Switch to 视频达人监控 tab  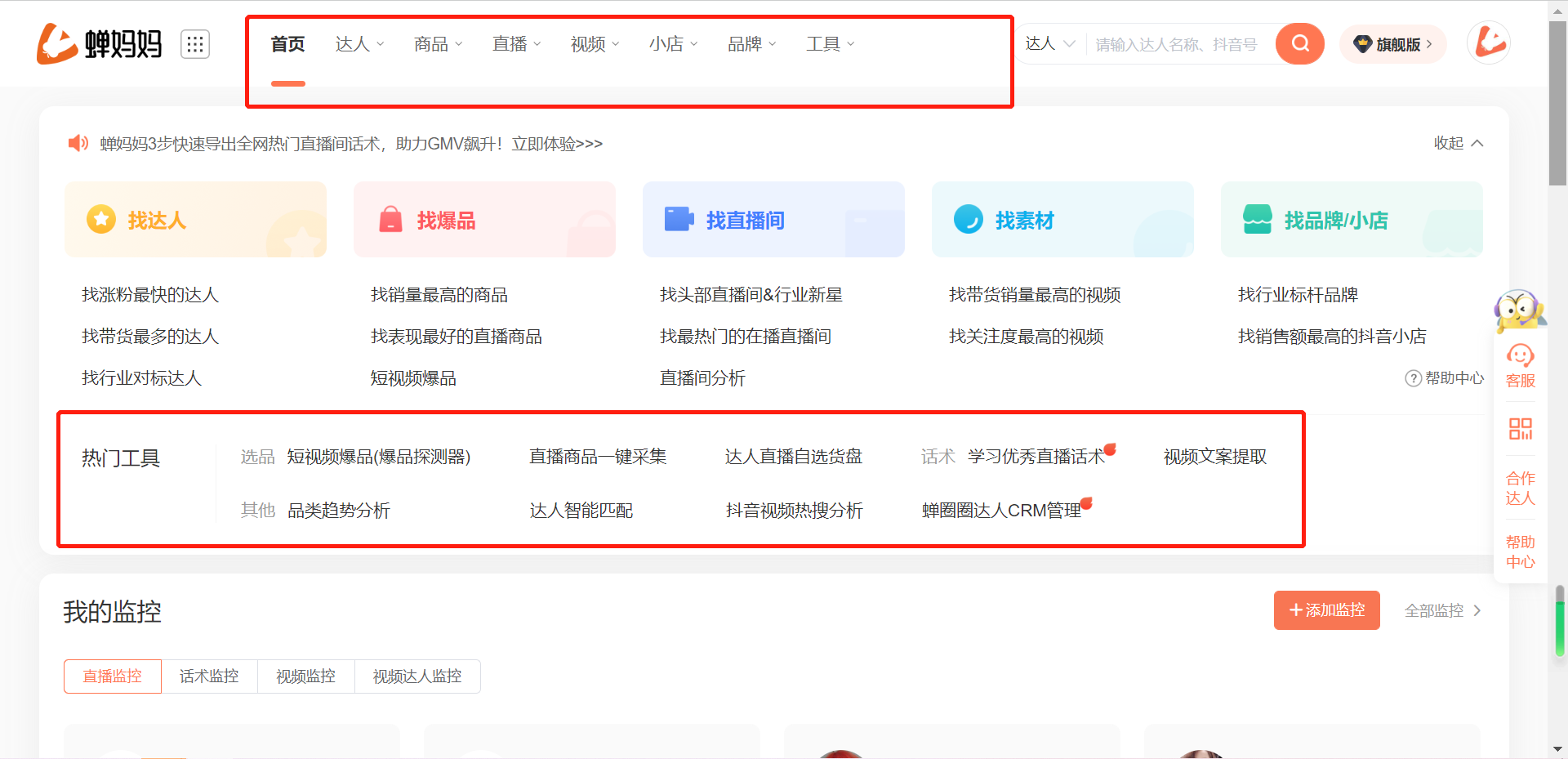[417, 676]
